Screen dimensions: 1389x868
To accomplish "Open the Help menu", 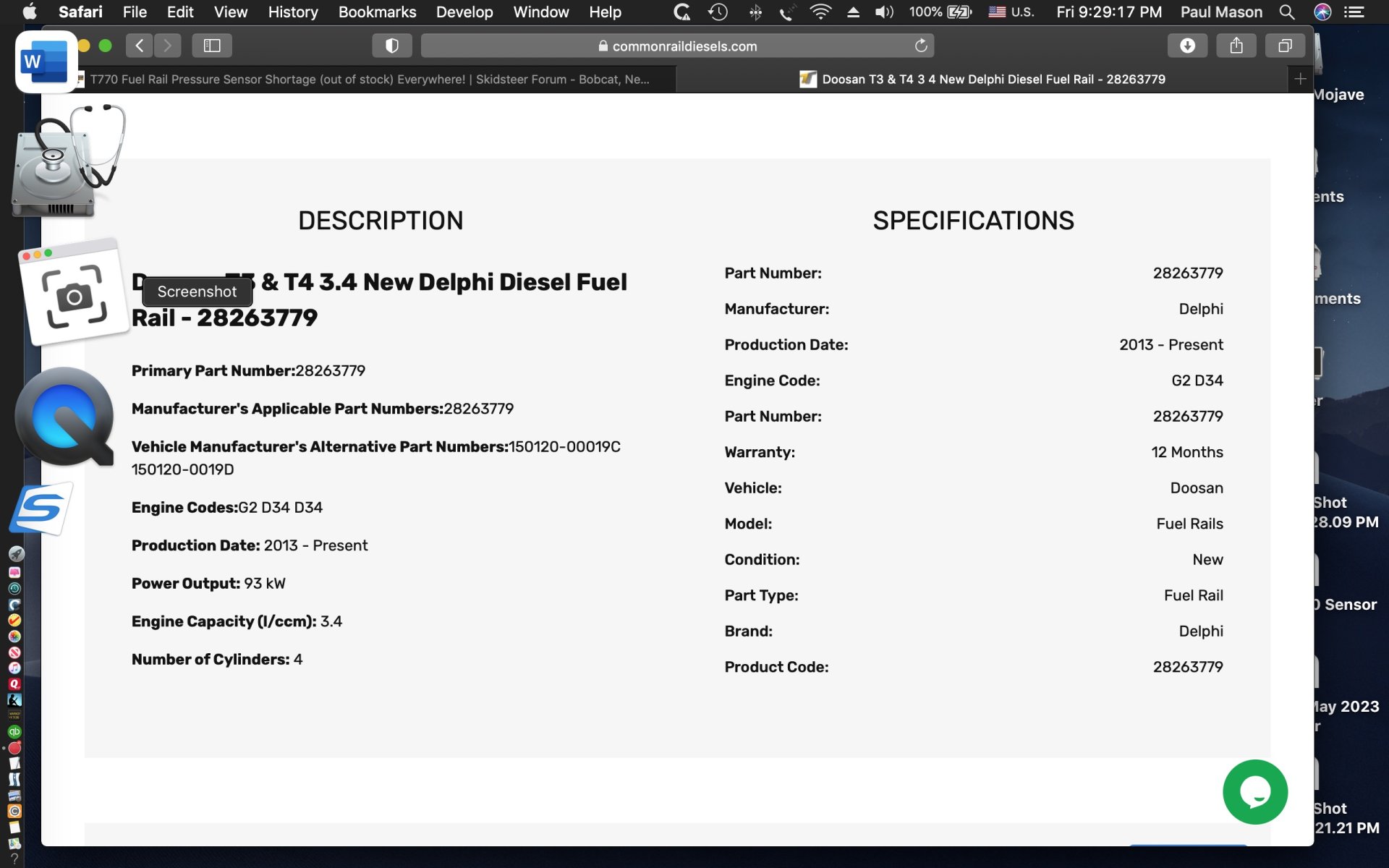I will point(605,12).
